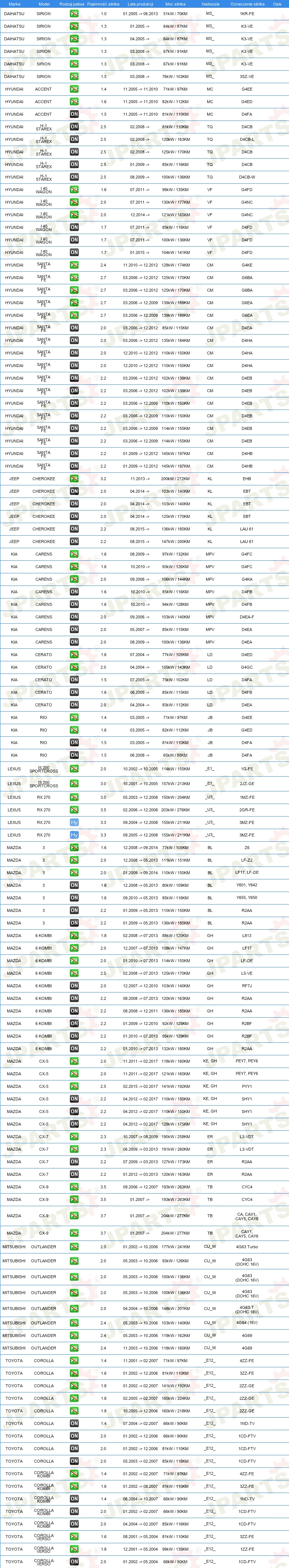Click petrol icon in Kia Rio G4EE row
This screenshot has width=289, height=1568.
pos(74,717)
